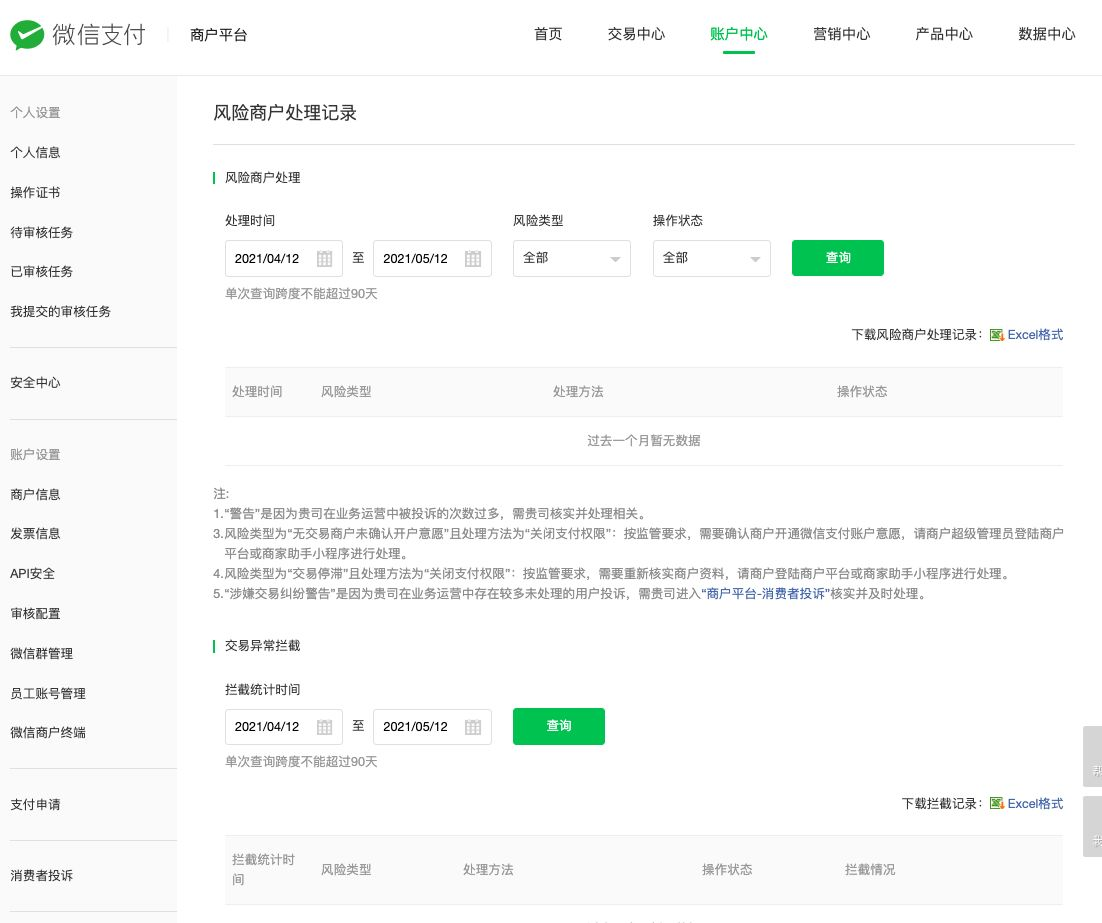Open the 数据中心 navigation tab
The image size is (1102, 923).
[1046, 34]
